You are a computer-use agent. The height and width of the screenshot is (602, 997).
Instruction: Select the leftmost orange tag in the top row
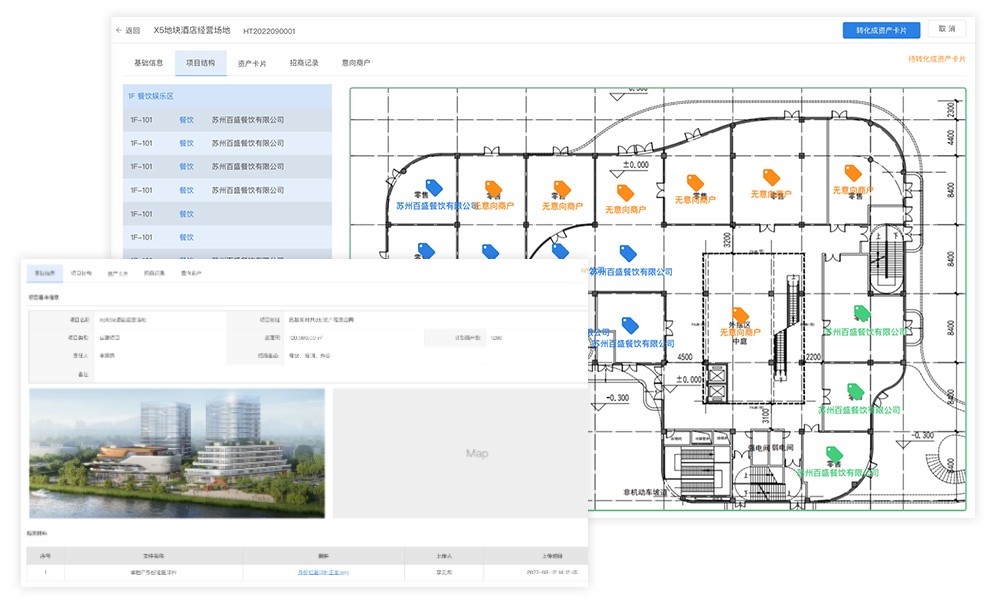click(492, 187)
